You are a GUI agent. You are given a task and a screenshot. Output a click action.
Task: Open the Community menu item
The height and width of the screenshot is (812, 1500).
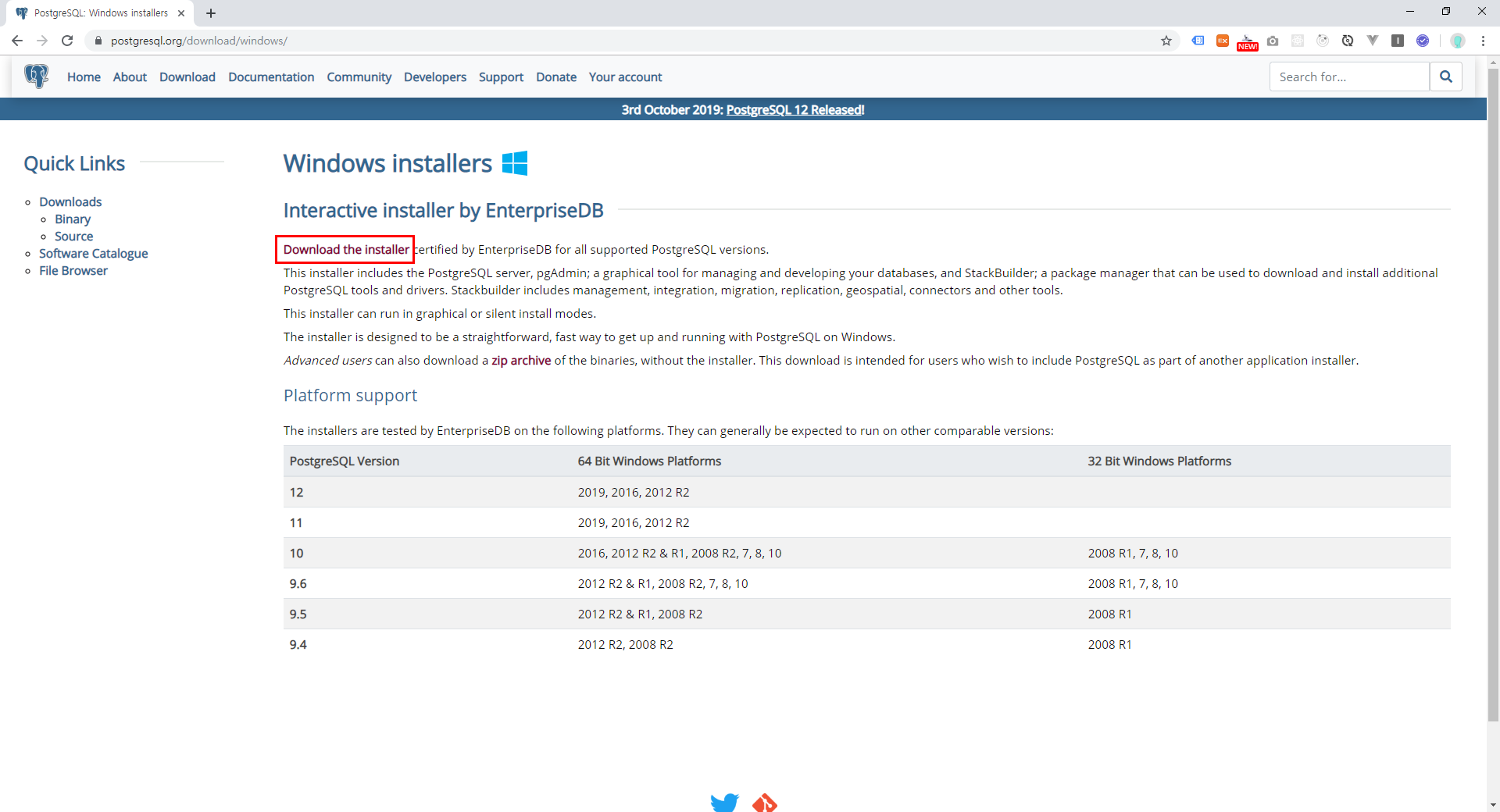[x=359, y=77]
